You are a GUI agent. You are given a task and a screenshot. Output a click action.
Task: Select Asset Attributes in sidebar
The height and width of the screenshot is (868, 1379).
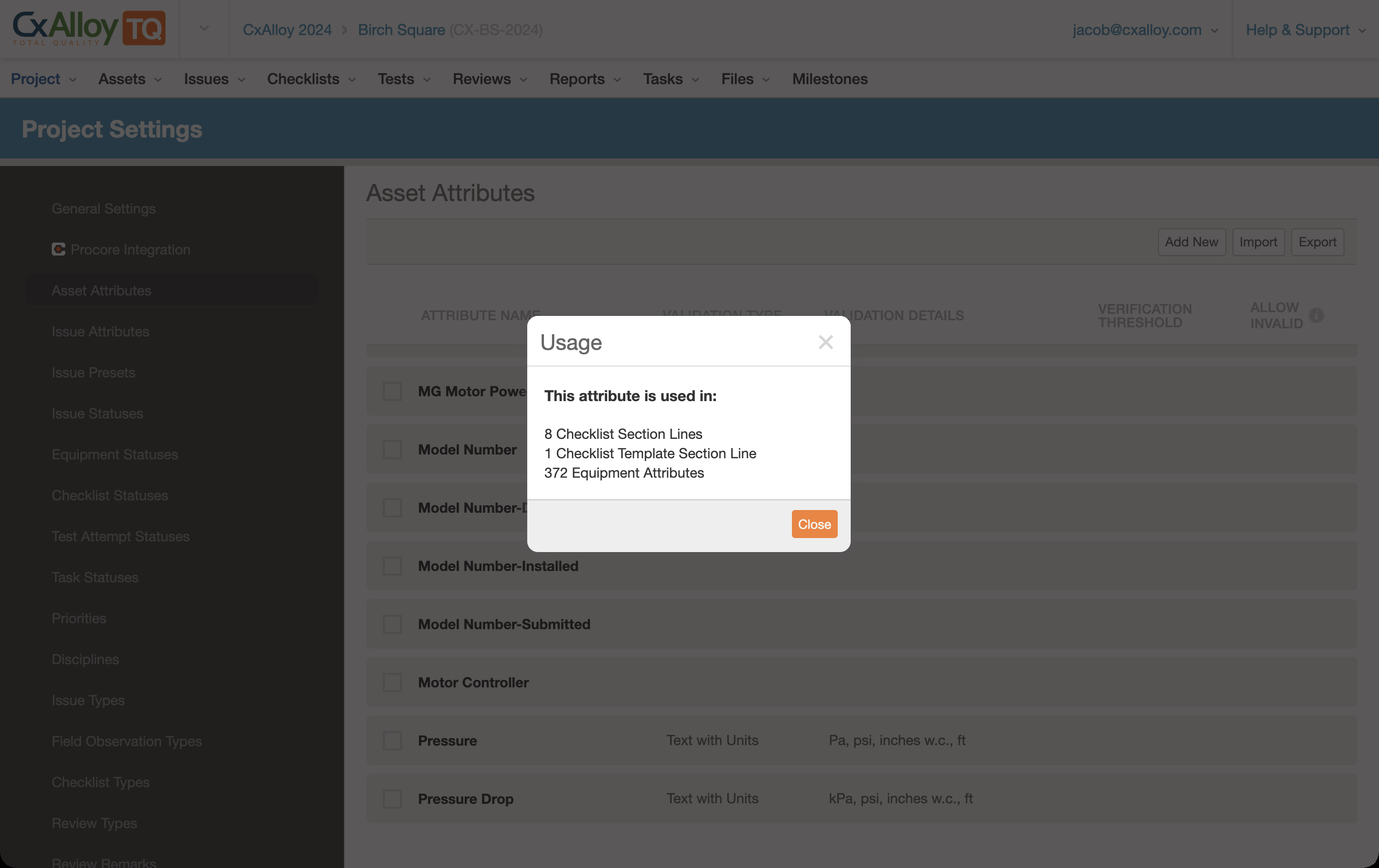172,290
